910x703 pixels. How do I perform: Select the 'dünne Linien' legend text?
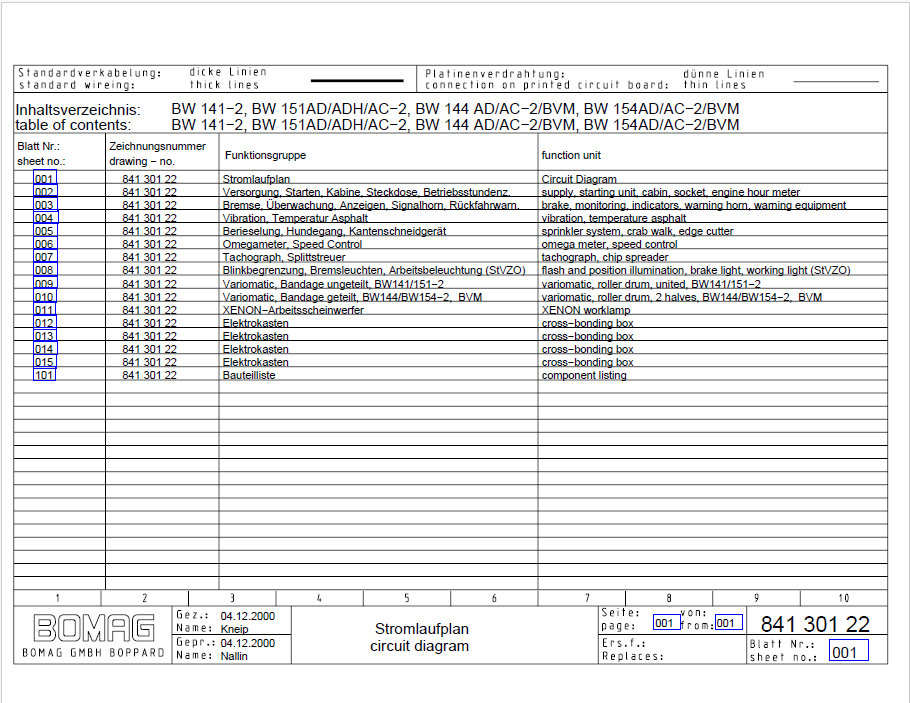pyautogui.click(x=724, y=74)
